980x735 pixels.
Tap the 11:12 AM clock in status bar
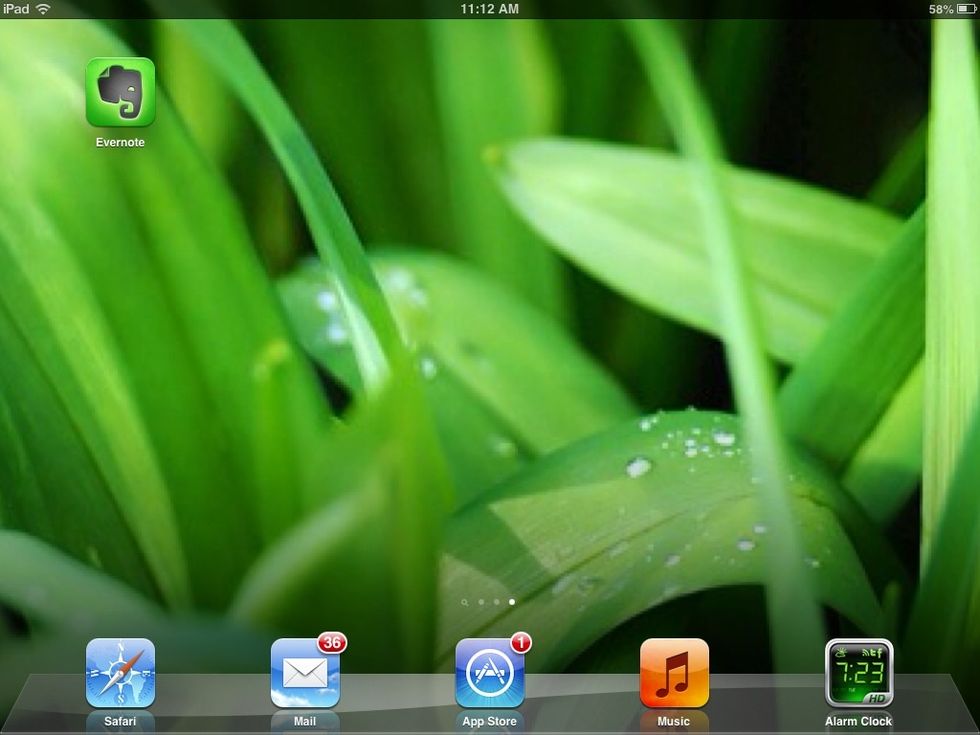pos(489,9)
